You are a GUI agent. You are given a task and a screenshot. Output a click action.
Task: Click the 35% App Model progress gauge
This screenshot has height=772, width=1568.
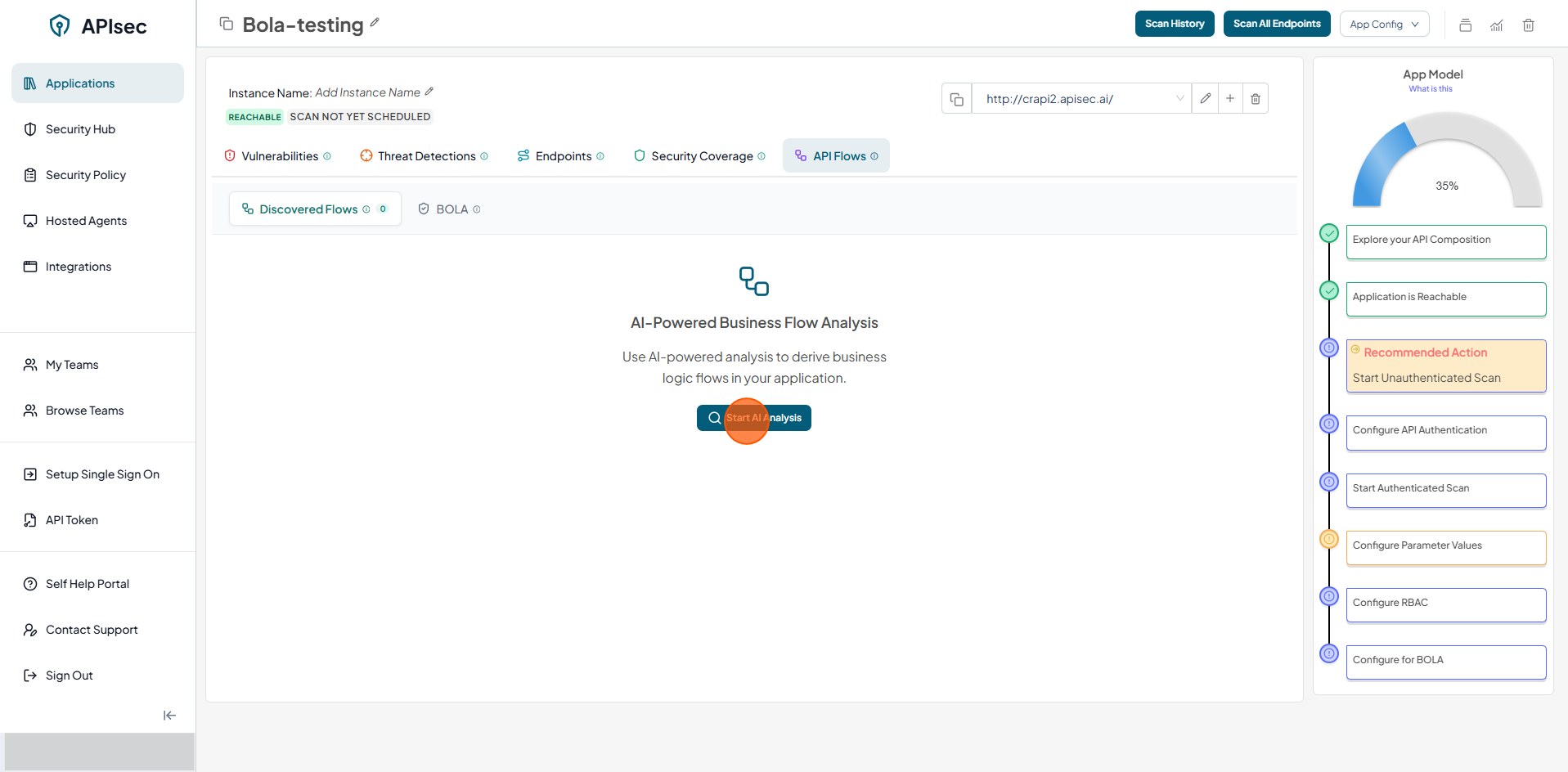[1446, 164]
